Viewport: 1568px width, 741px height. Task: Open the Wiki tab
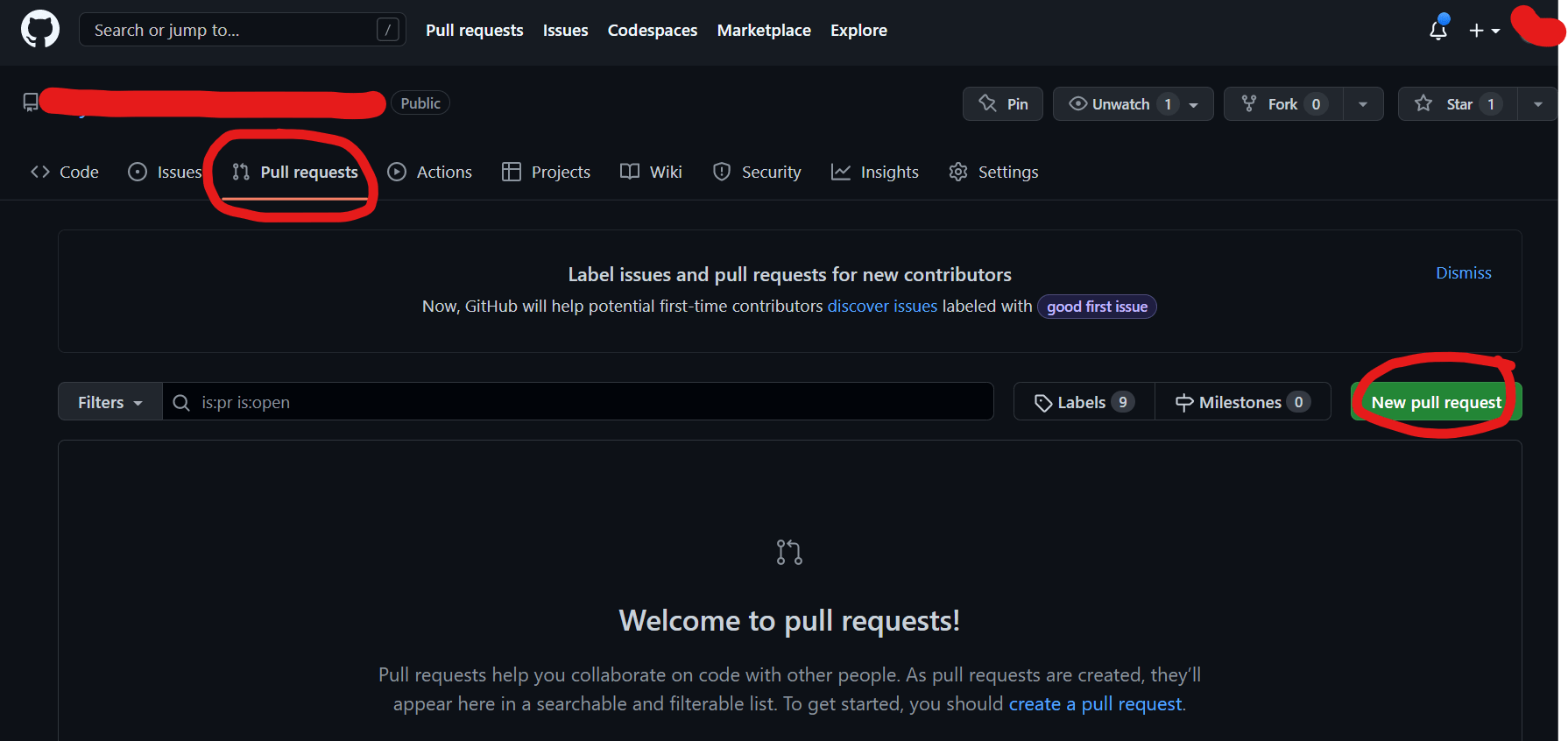click(651, 172)
